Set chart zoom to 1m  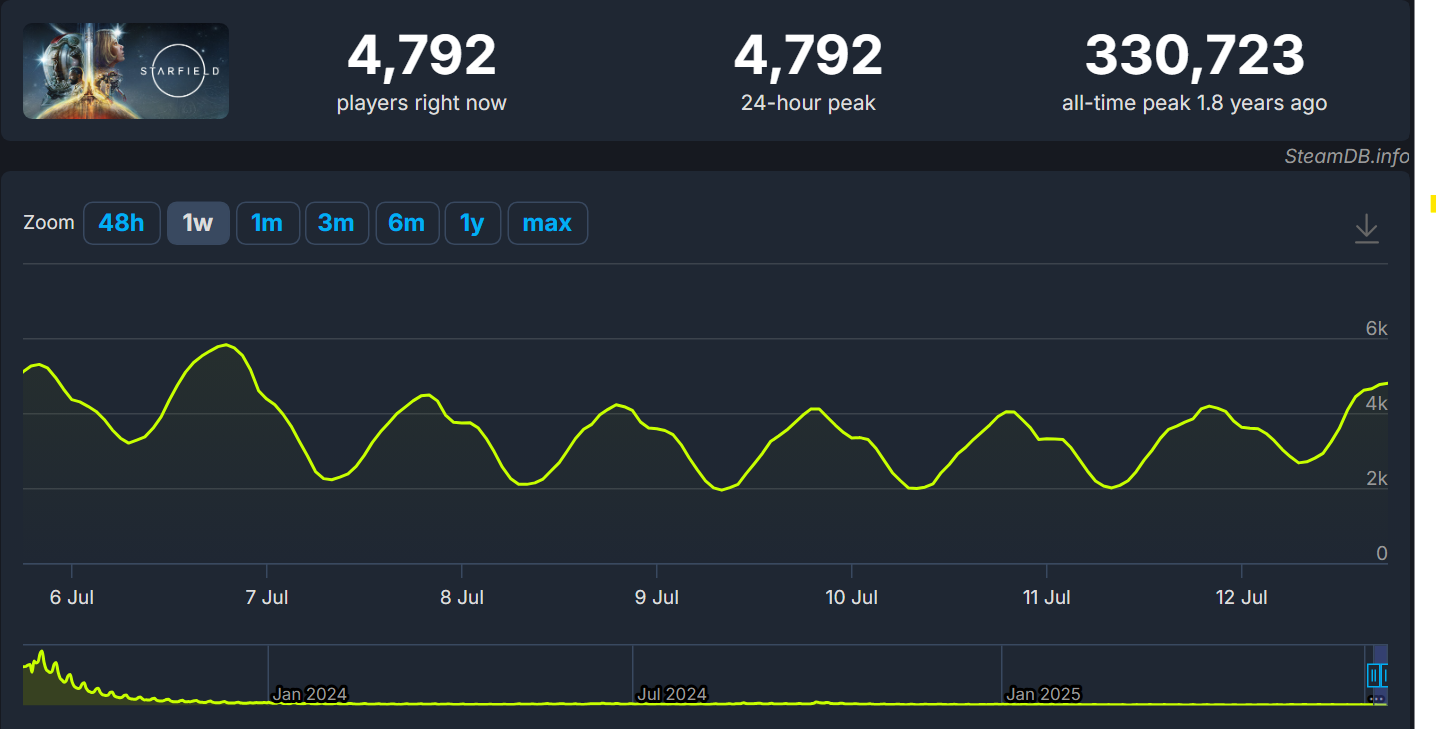tap(267, 223)
